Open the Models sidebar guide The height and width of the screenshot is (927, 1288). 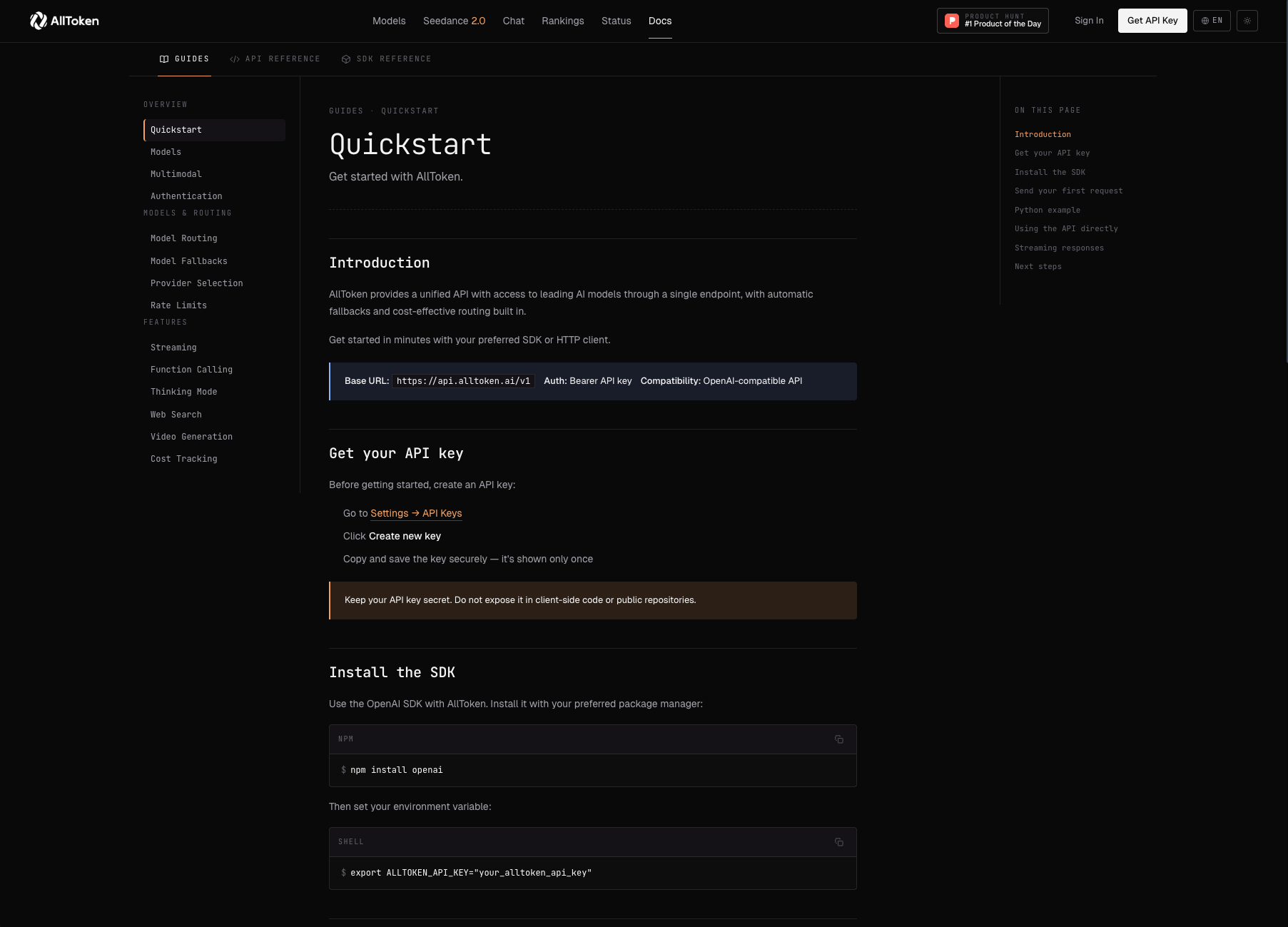pyautogui.click(x=214, y=152)
